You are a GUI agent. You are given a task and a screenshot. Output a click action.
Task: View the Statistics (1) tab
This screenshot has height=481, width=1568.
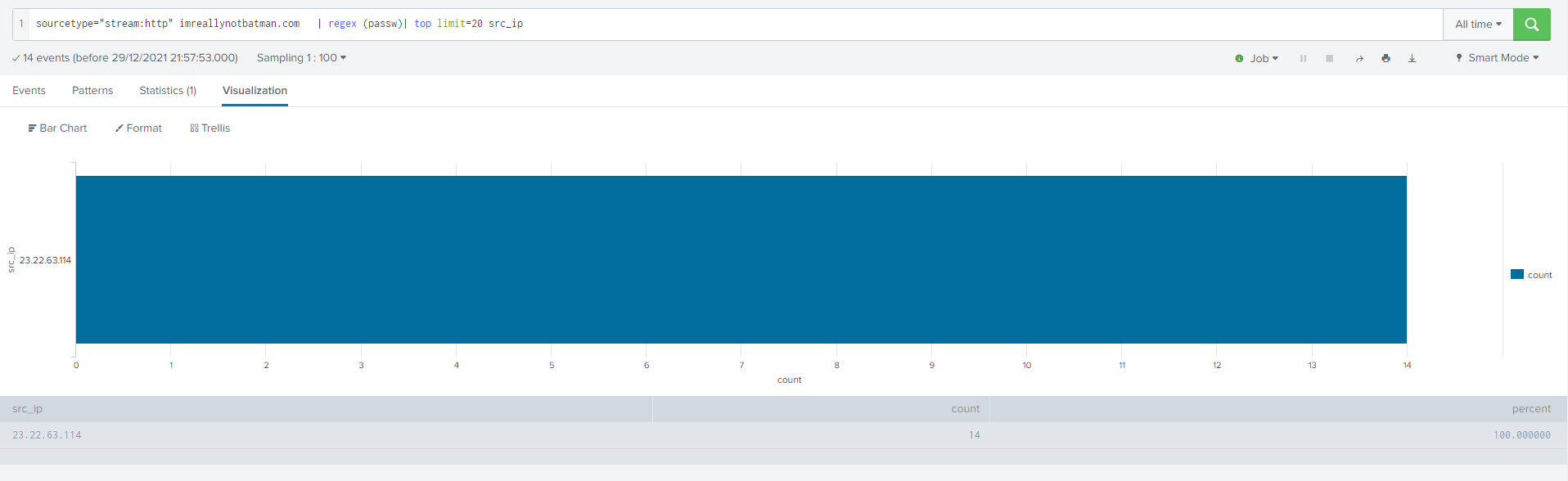point(168,91)
